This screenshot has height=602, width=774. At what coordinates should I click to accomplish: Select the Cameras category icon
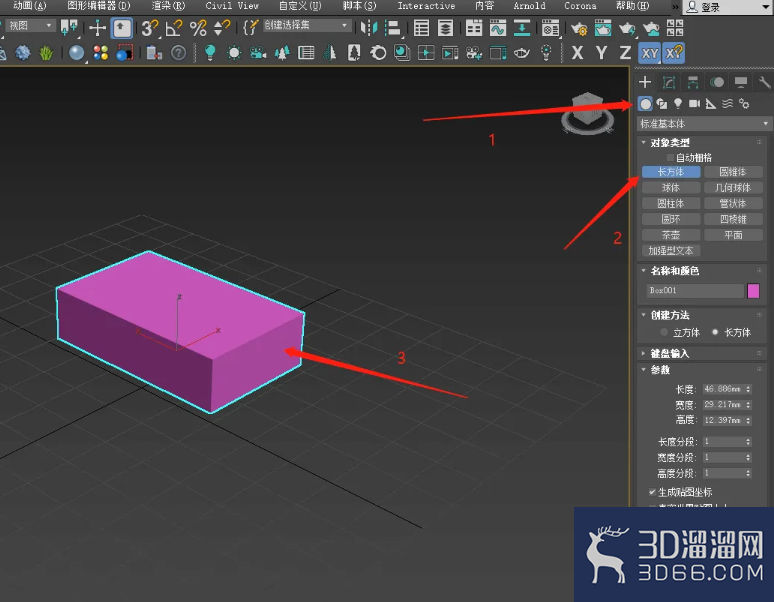695,104
